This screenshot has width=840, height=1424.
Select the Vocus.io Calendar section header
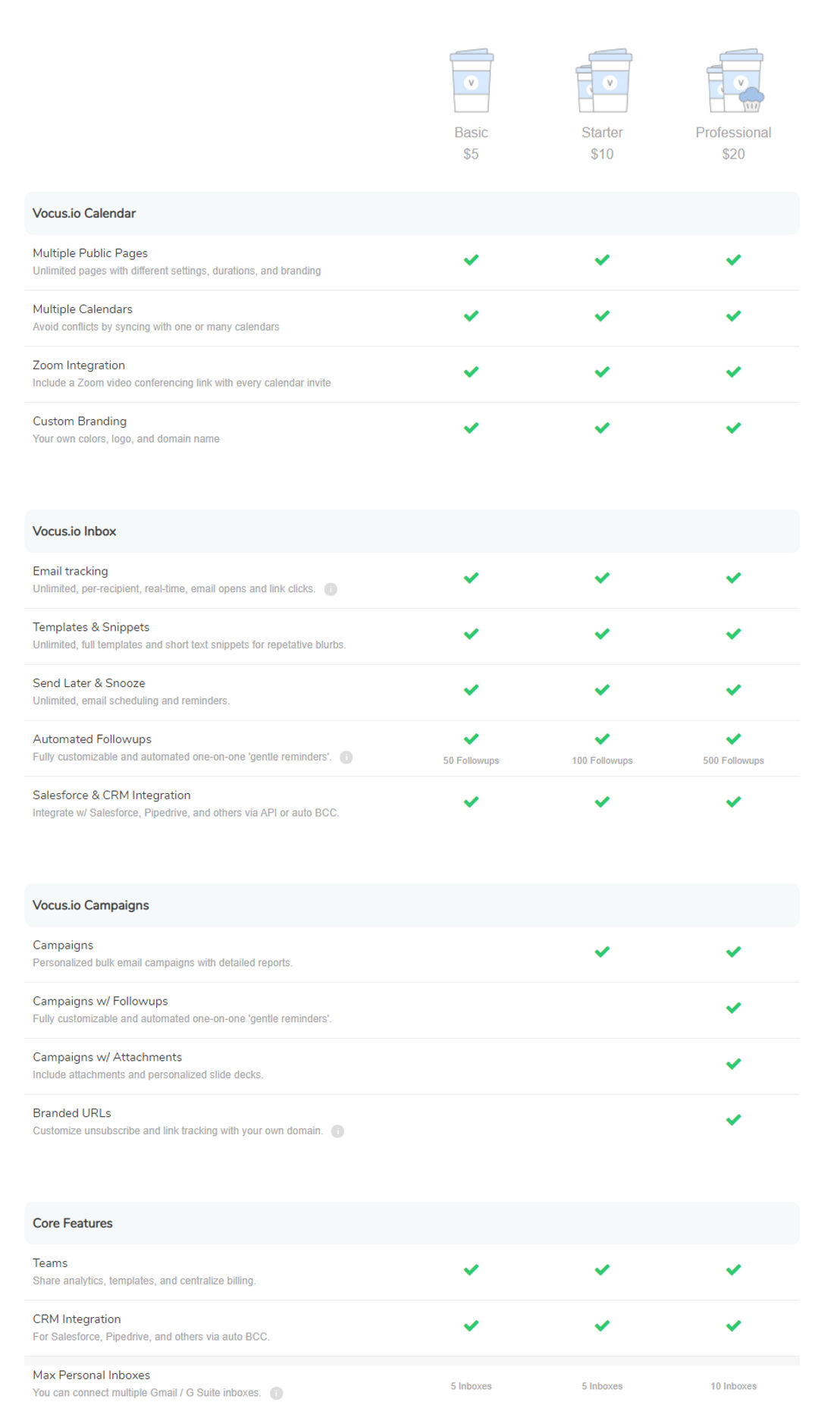412,213
